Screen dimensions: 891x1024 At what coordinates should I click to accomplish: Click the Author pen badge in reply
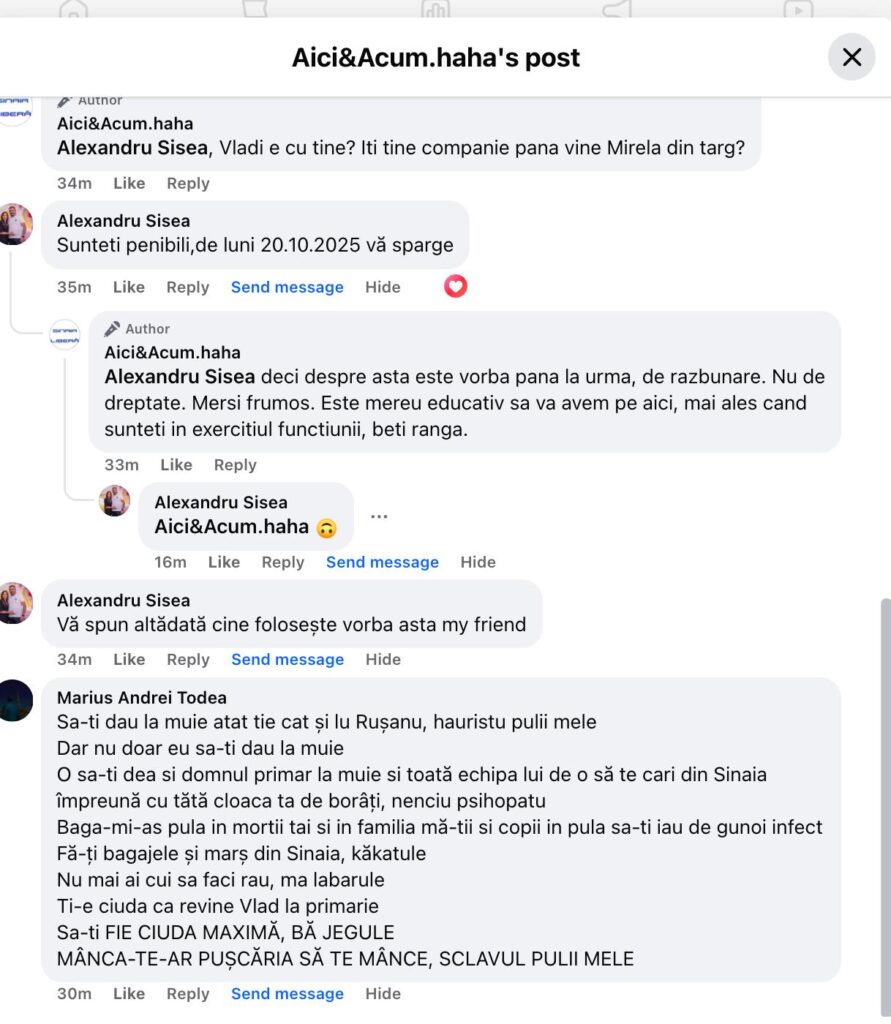tap(113, 329)
